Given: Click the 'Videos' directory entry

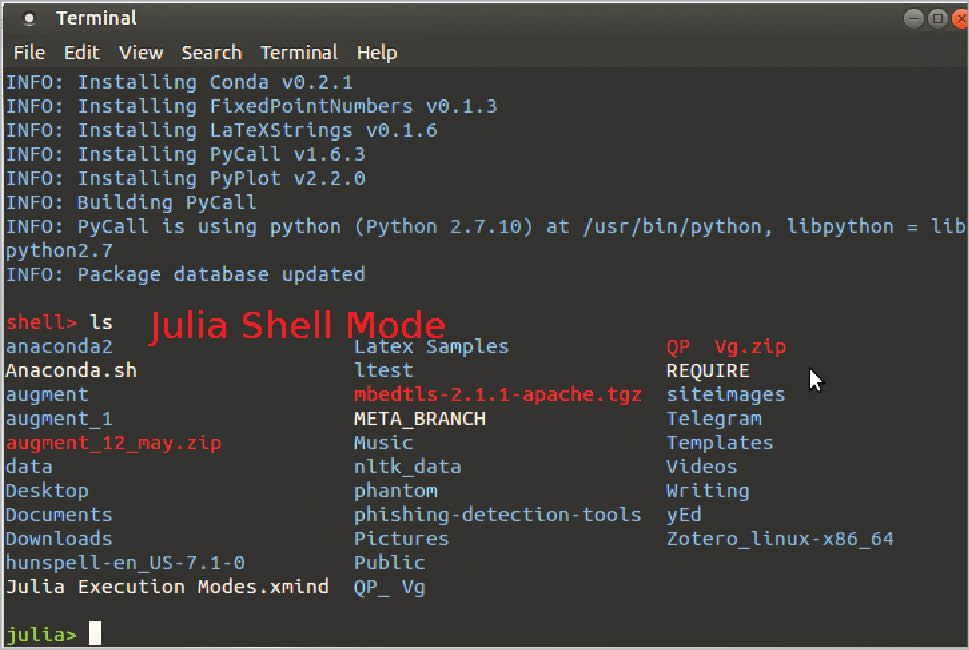Looking at the screenshot, I should (x=702, y=466).
